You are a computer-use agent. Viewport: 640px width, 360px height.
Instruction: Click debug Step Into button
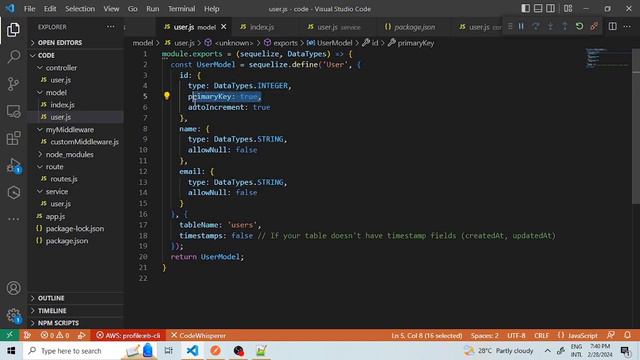click(x=550, y=27)
